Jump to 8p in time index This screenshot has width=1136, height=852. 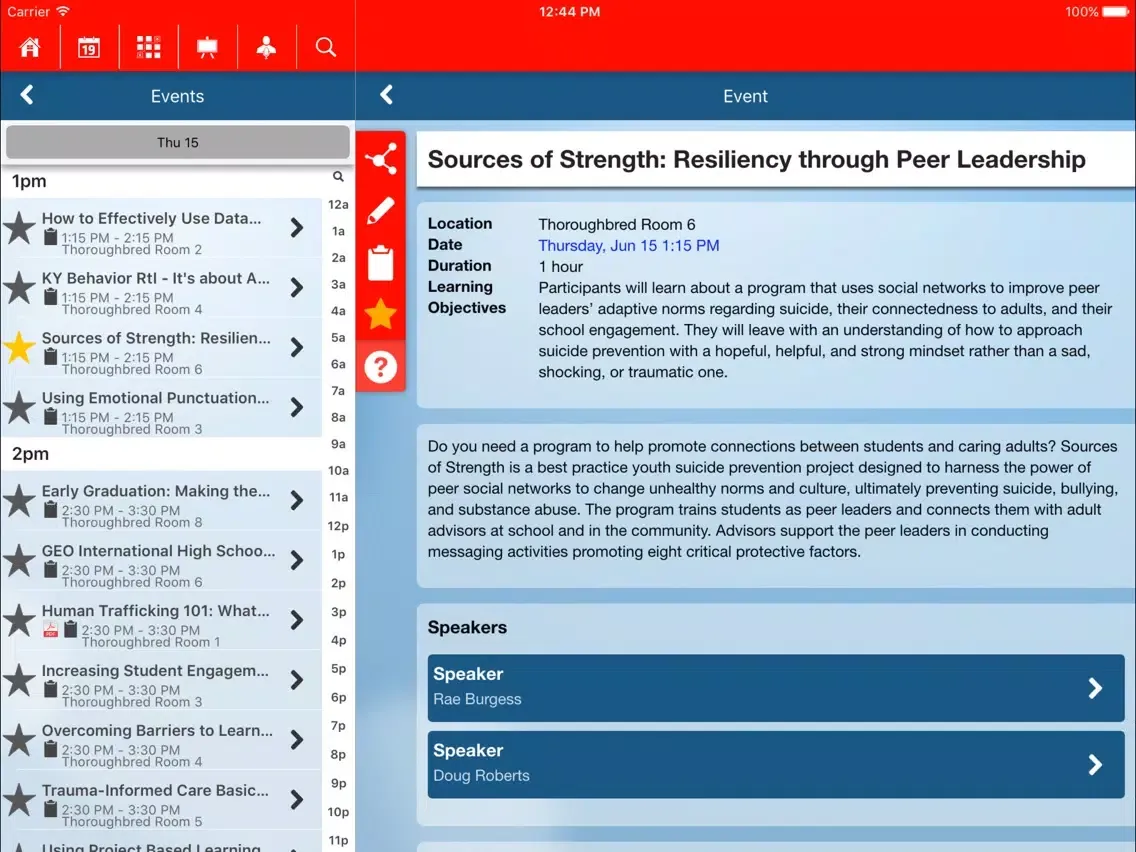coord(338,754)
